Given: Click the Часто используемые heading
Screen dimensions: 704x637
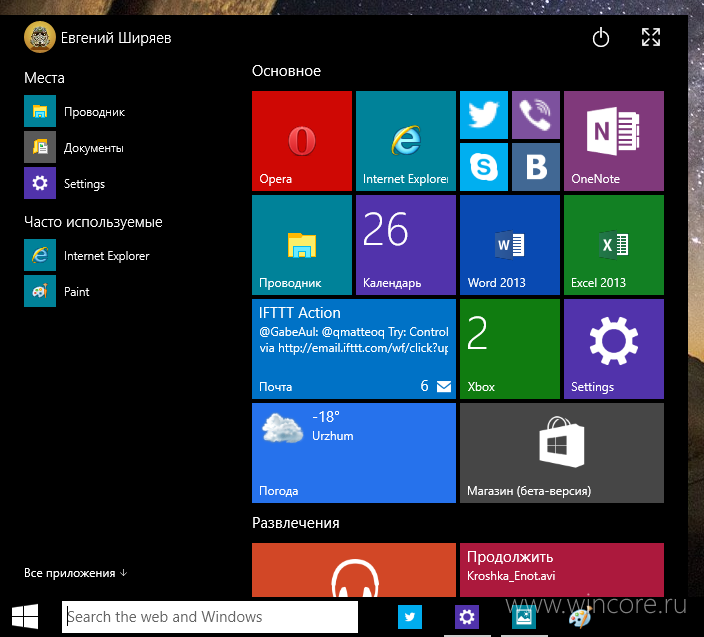Looking at the screenshot, I should pyautogui.click(x=93, y=222).
